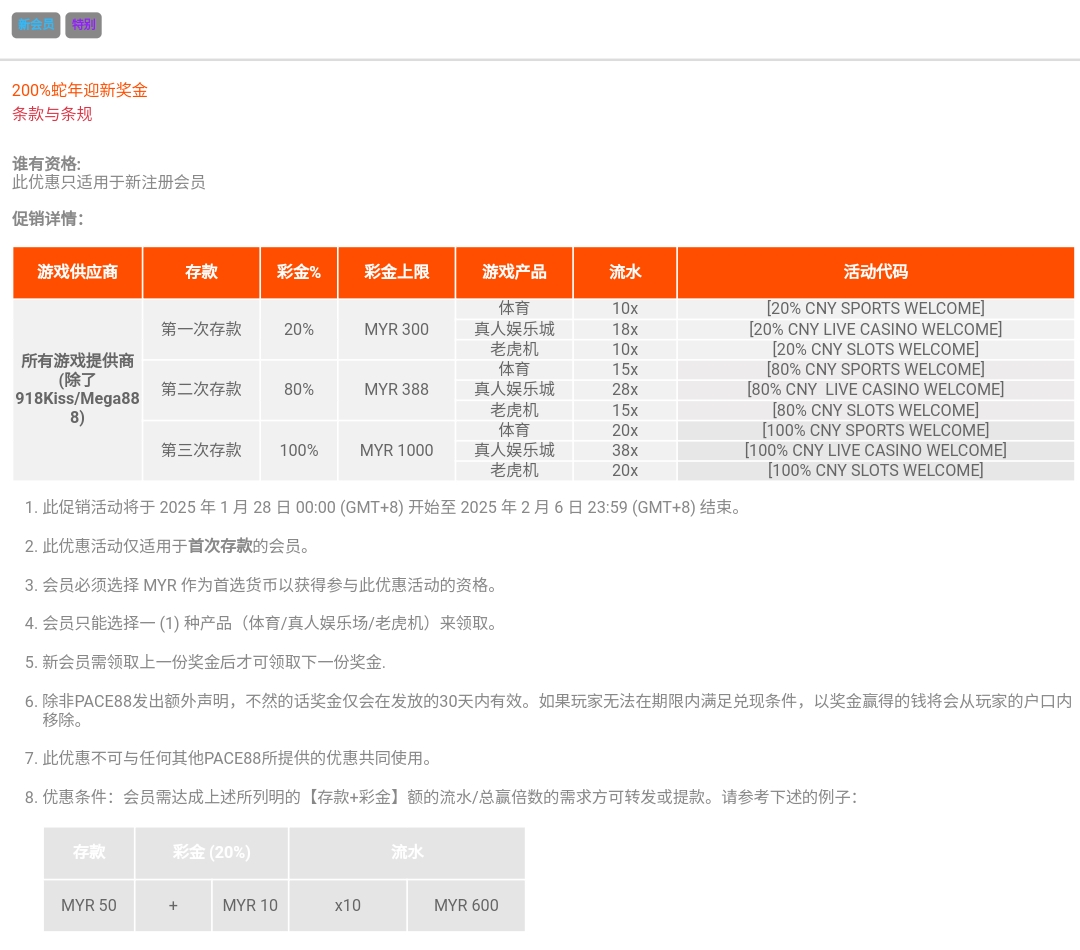Image resolution: width=1080 pixels, height=950 pixels.
Task: Click the [100% CNY LIVE CASINO WELCOME] code
Action: point(875,450)
